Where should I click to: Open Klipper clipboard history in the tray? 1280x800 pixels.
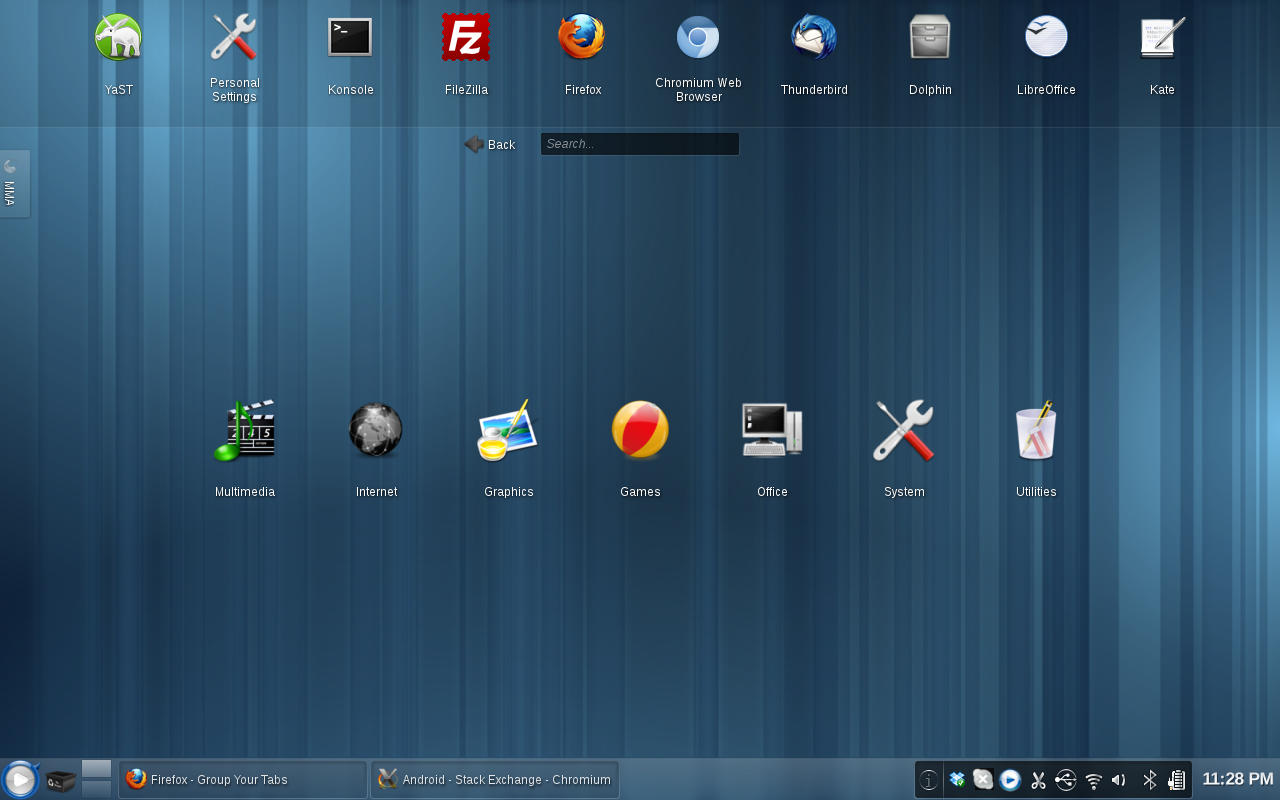coord(1038,779)
